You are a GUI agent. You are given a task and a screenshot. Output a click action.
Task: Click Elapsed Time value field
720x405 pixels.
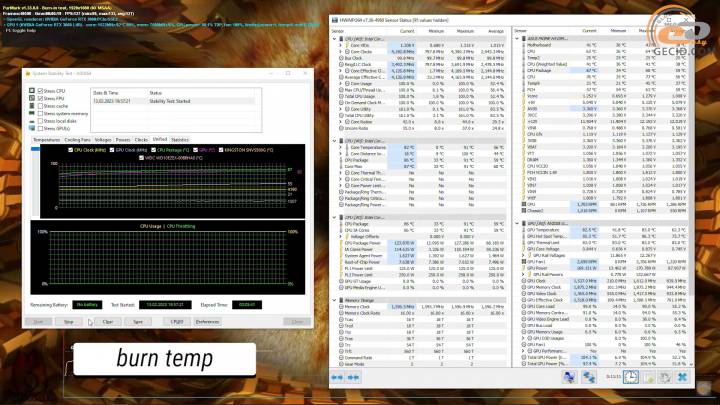(247, 304)
